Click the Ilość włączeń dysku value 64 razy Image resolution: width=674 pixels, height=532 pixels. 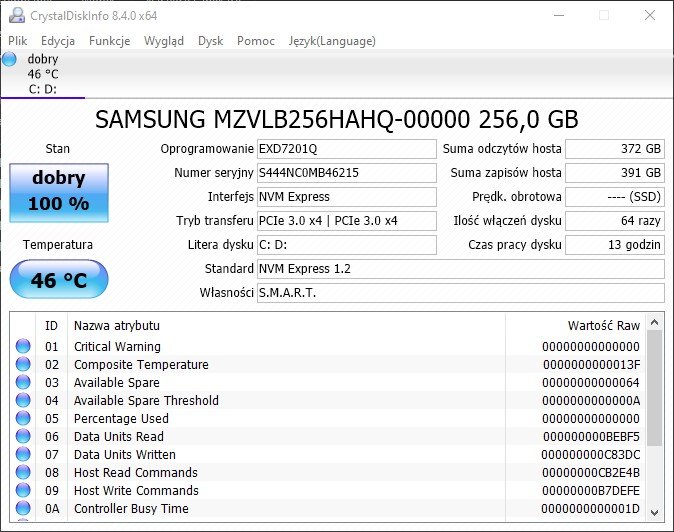(615, 221)
